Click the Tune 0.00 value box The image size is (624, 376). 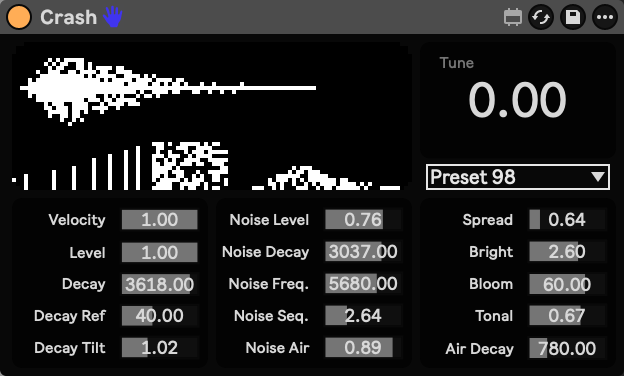pos(517,99)
